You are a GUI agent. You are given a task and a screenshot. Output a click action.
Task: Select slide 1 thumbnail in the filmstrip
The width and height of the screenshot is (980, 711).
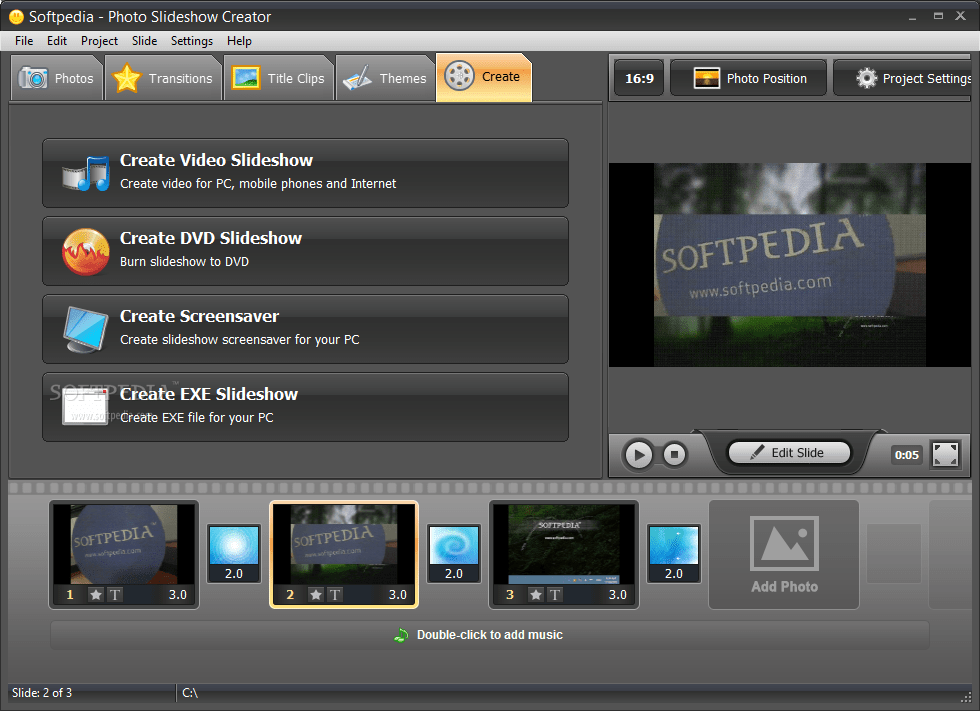click(x=124, y=554)
